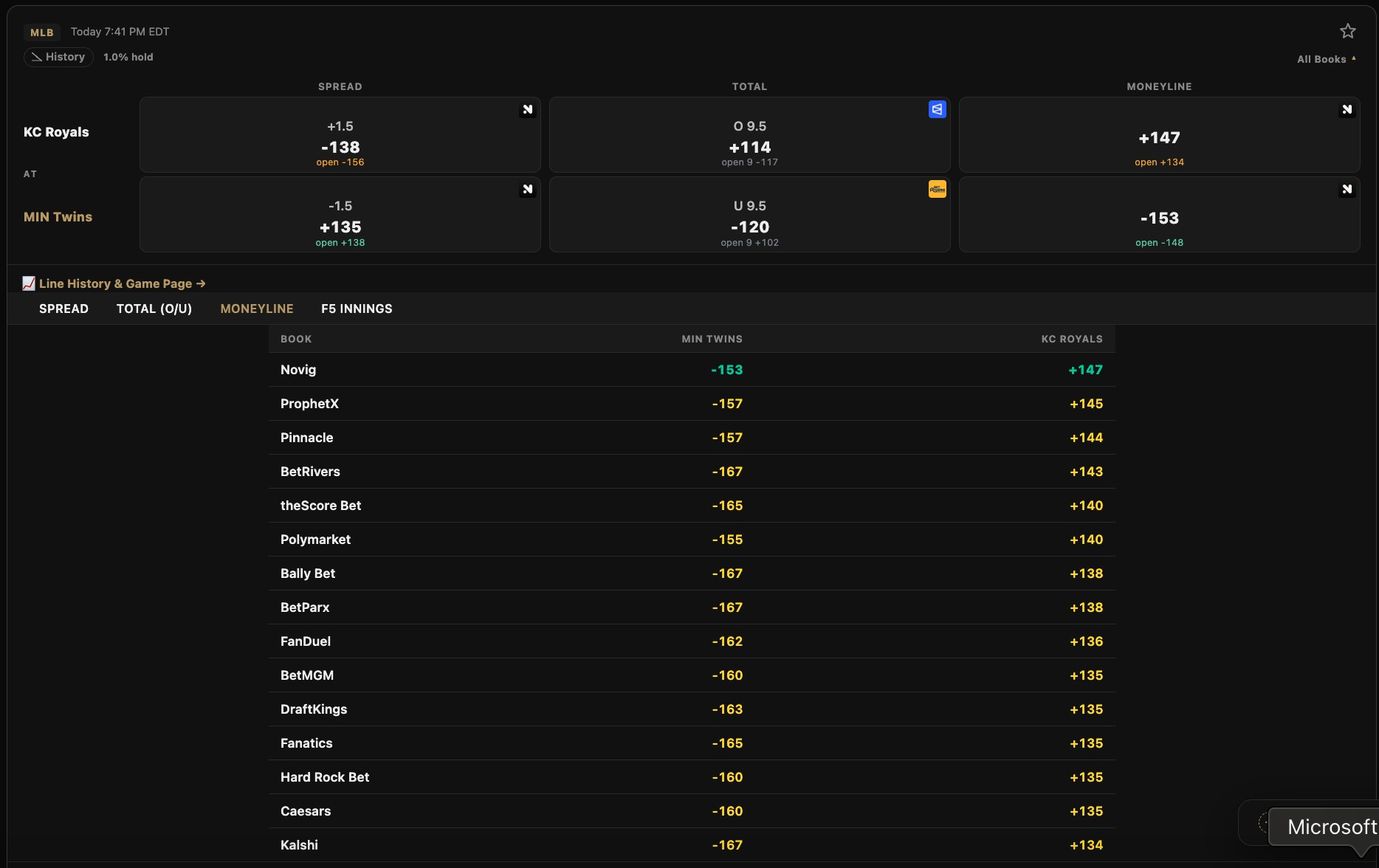Click the BetMGM book name
The height and width of the screenshot is (868, 1379).
(x=307, y=675)
